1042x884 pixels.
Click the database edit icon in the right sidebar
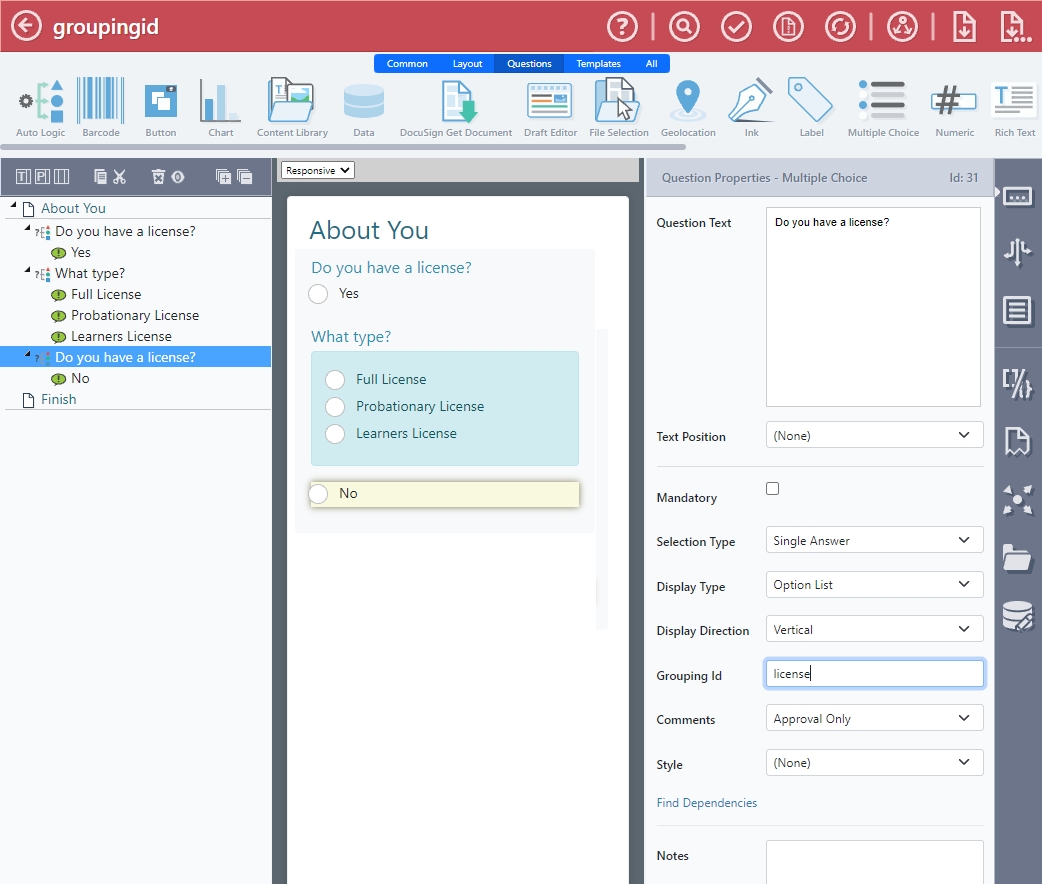1017,616
